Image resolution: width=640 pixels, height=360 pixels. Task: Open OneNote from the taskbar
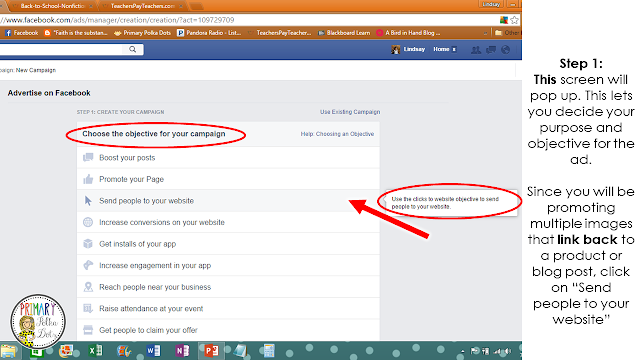coord(182,351)
